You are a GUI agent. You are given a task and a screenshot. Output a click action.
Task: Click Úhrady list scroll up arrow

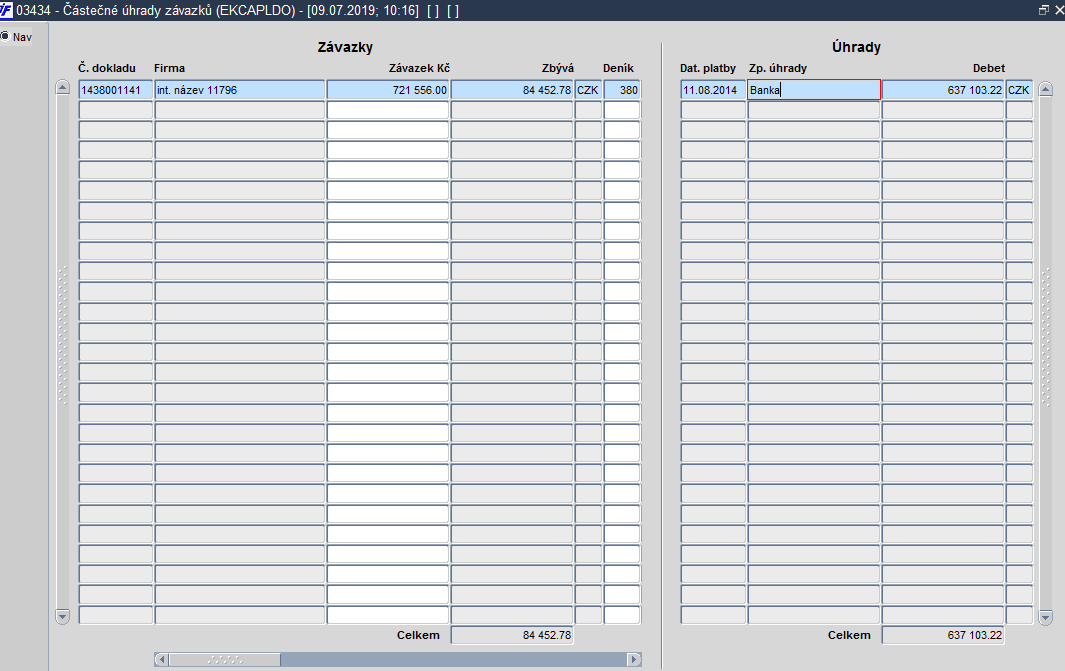coord(1046,89)
